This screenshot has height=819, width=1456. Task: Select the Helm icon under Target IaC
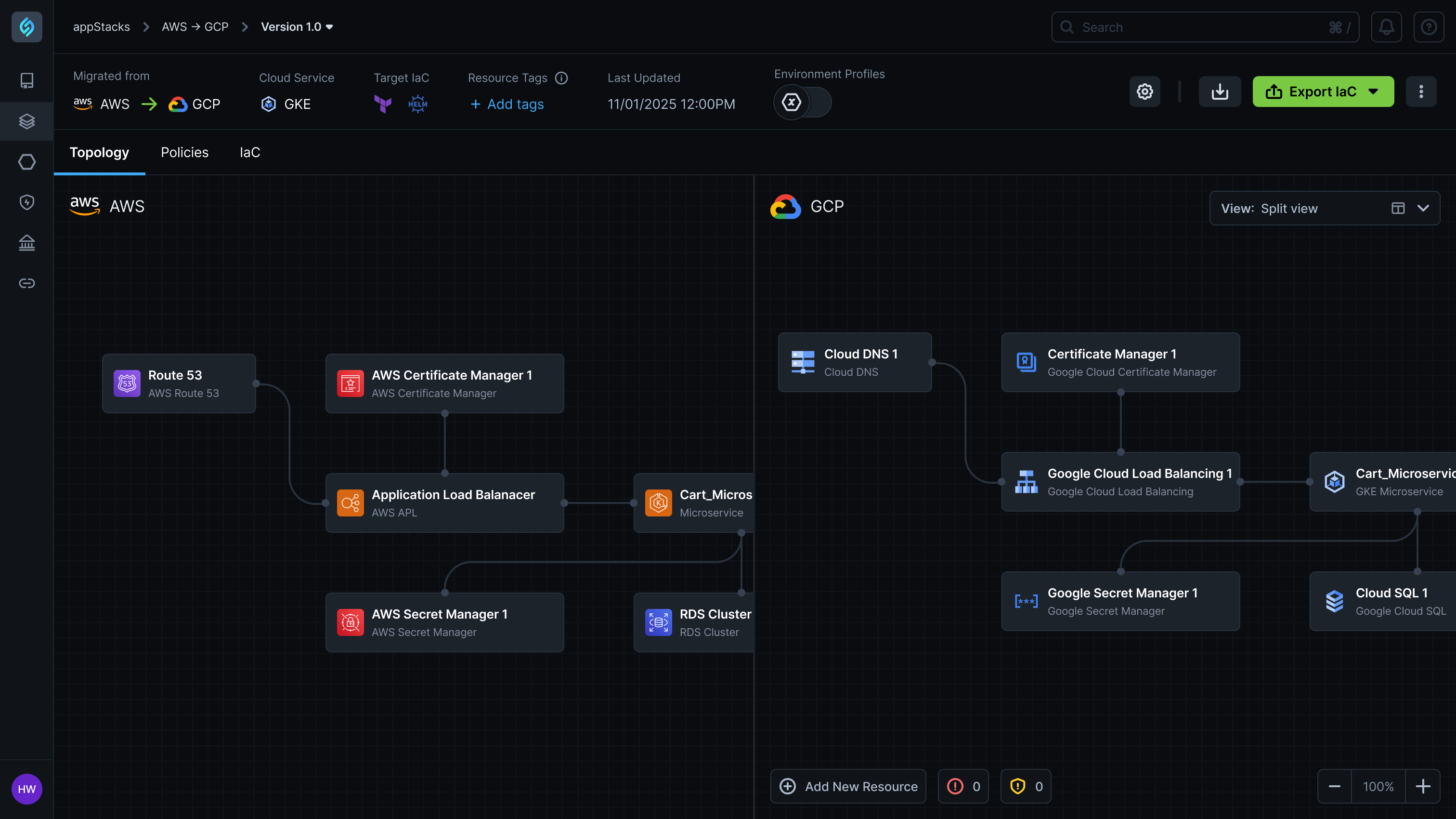(417, 104)
